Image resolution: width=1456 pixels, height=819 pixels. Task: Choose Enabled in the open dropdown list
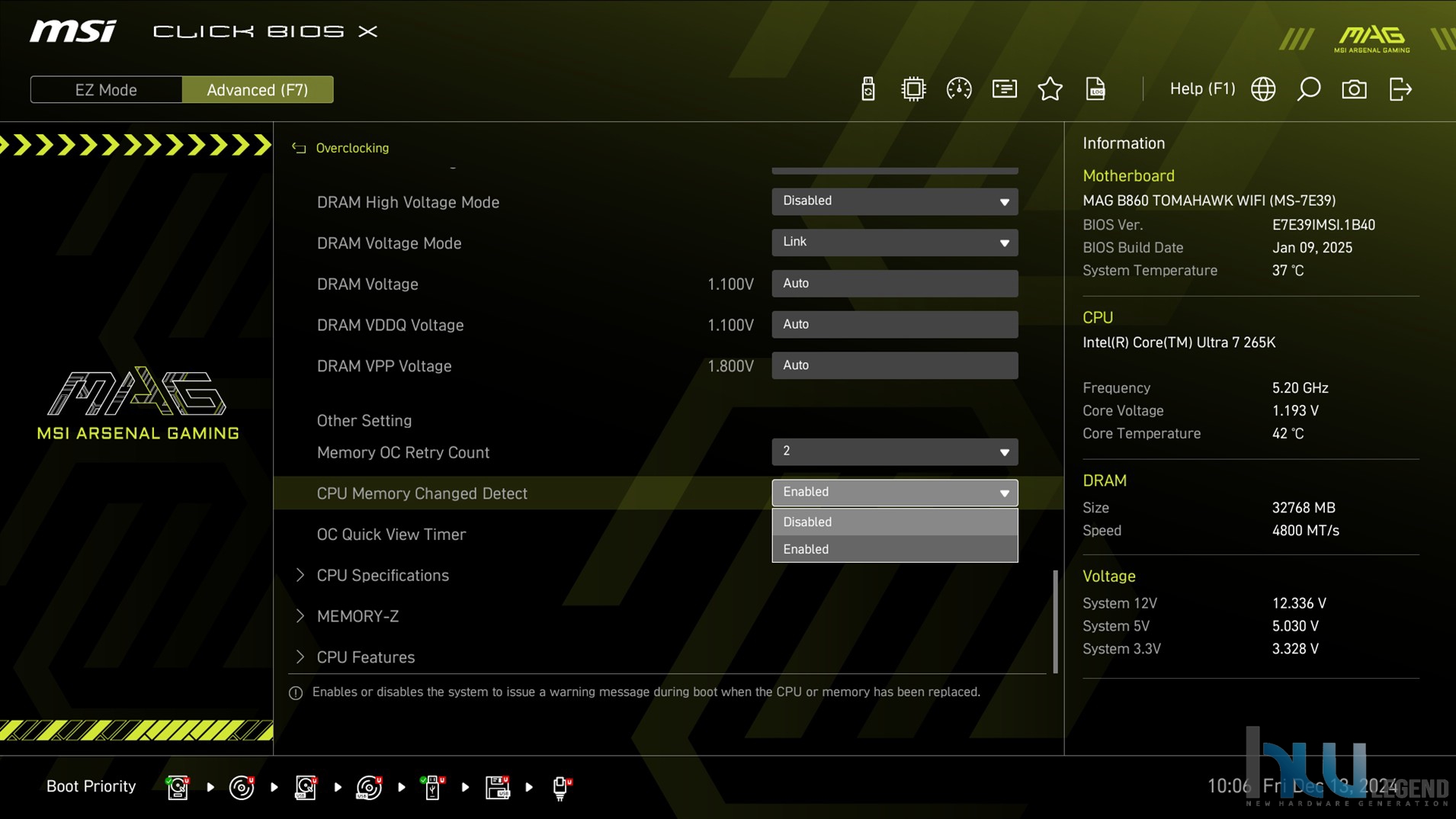tap(894, 549)
